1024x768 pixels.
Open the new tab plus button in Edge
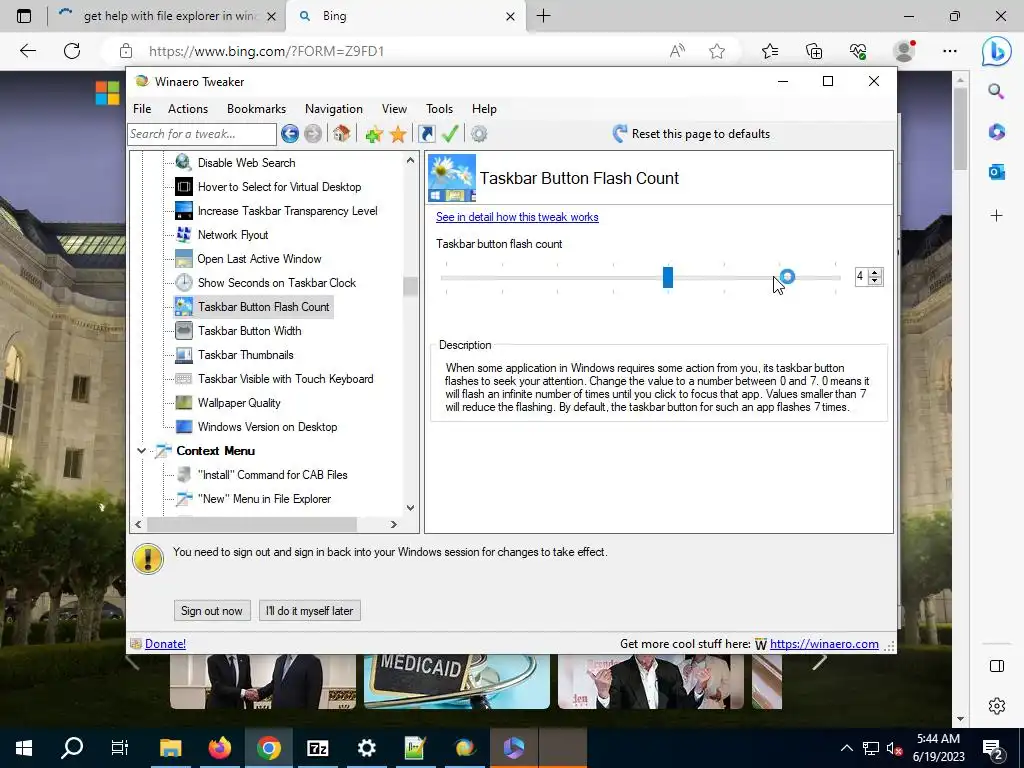coord(543,16)
